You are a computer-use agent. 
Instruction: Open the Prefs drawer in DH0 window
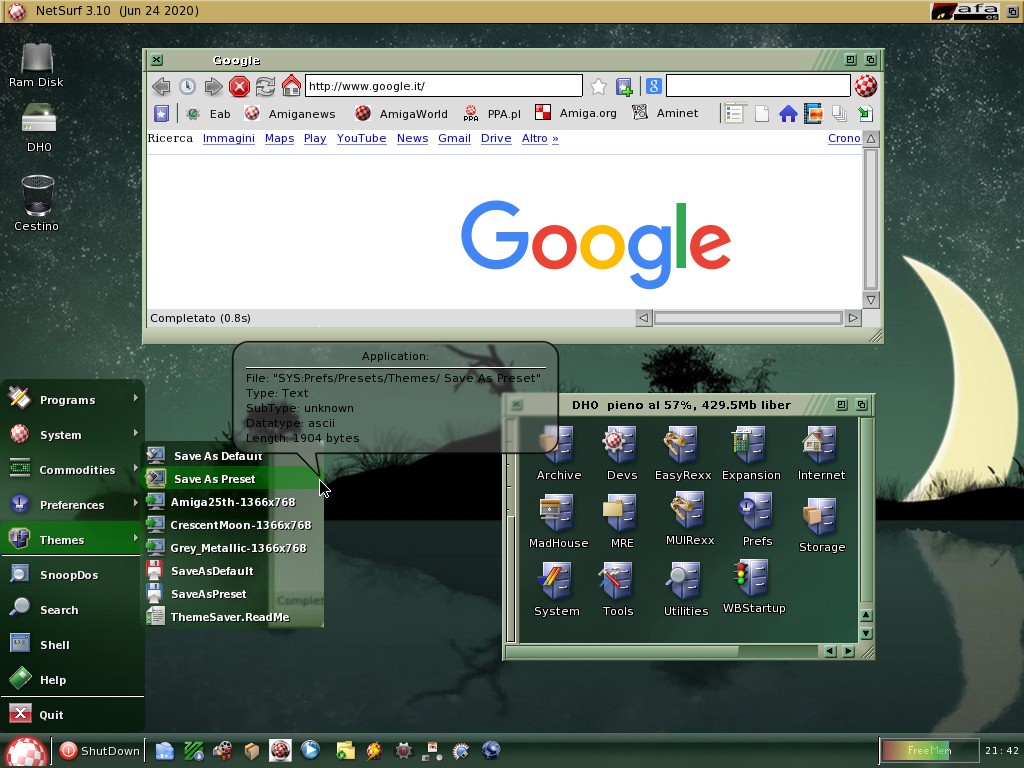pyautogui.click(x=756, y=517)
